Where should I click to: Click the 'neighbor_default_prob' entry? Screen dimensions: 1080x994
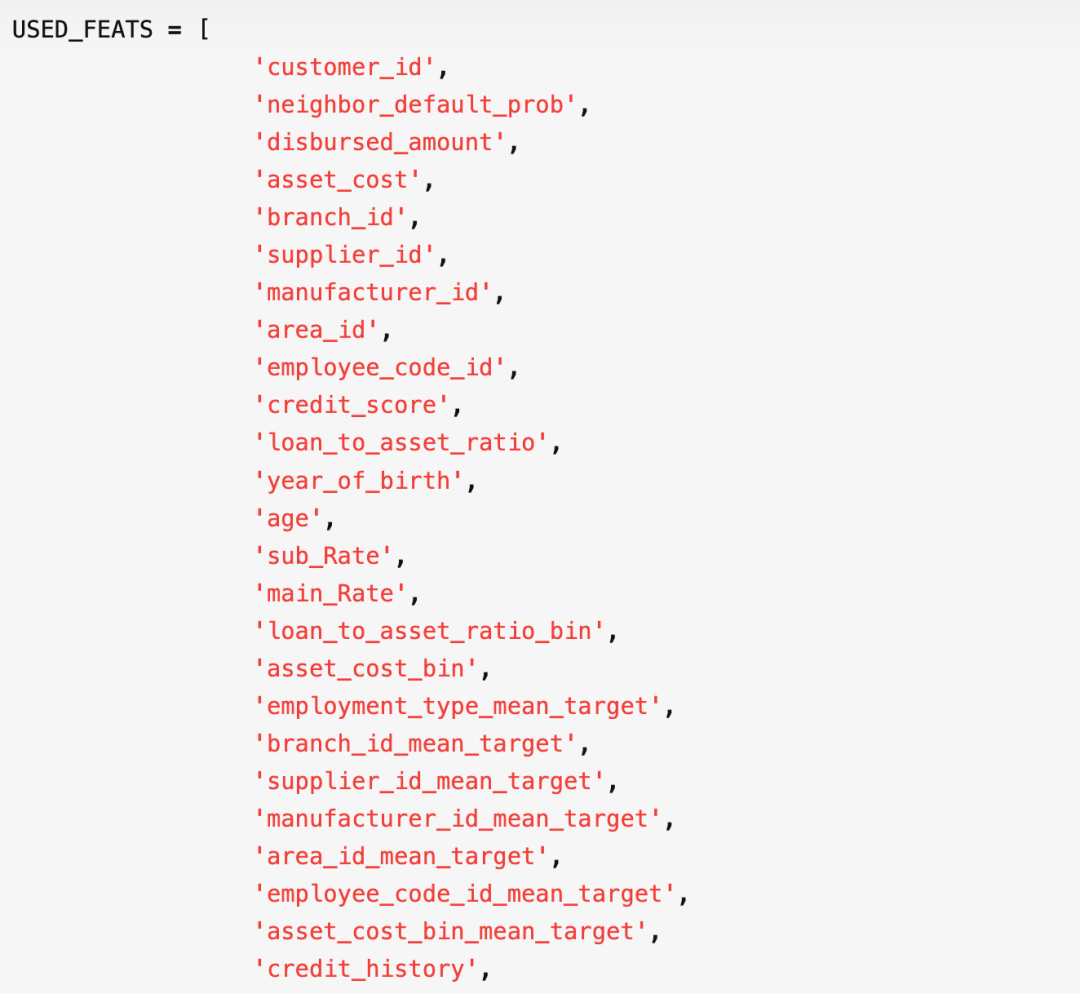[x=415, y=105]
